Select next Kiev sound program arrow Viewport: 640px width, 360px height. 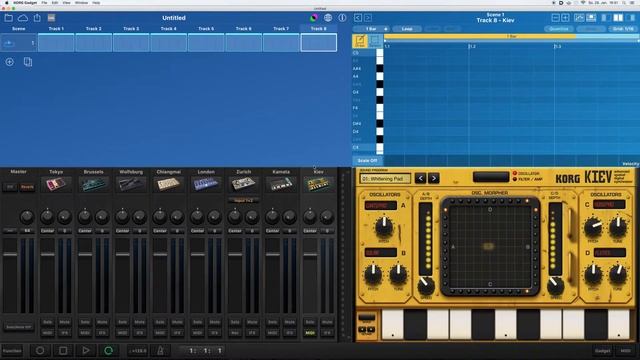pos(433,178)
